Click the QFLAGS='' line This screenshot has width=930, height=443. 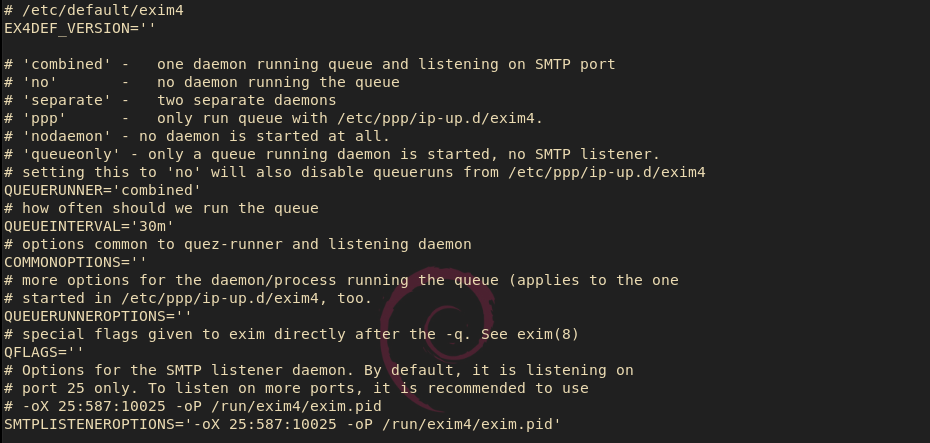44,352
